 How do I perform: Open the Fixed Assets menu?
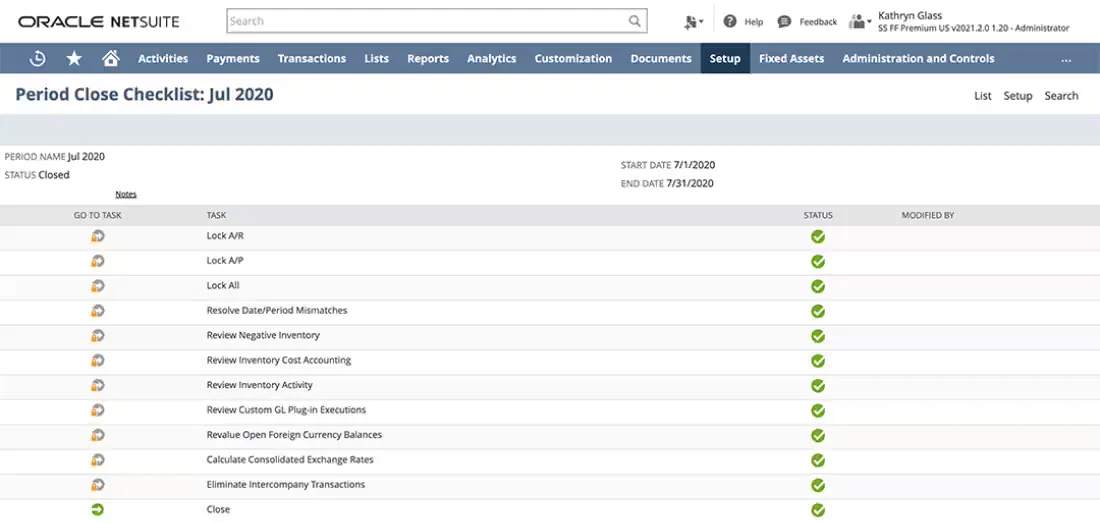coord(791,59)
